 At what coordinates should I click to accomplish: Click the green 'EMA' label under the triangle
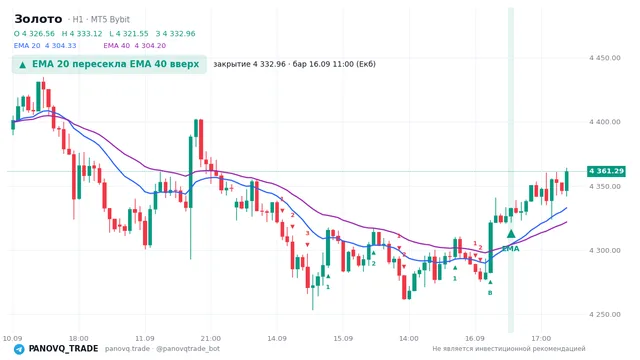pyautogui.click(x=511, y=249)
